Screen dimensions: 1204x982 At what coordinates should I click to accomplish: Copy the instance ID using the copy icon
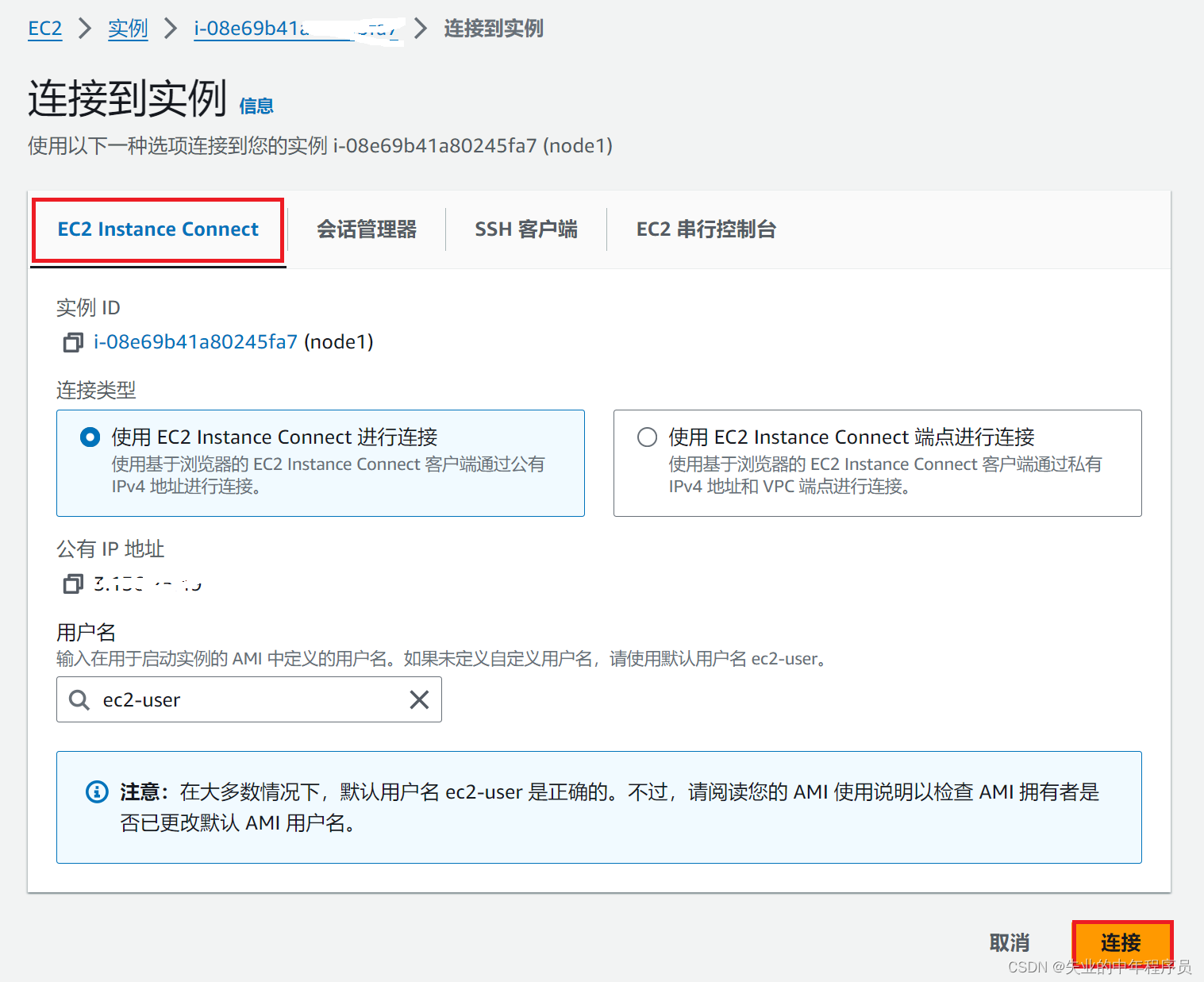72,342
